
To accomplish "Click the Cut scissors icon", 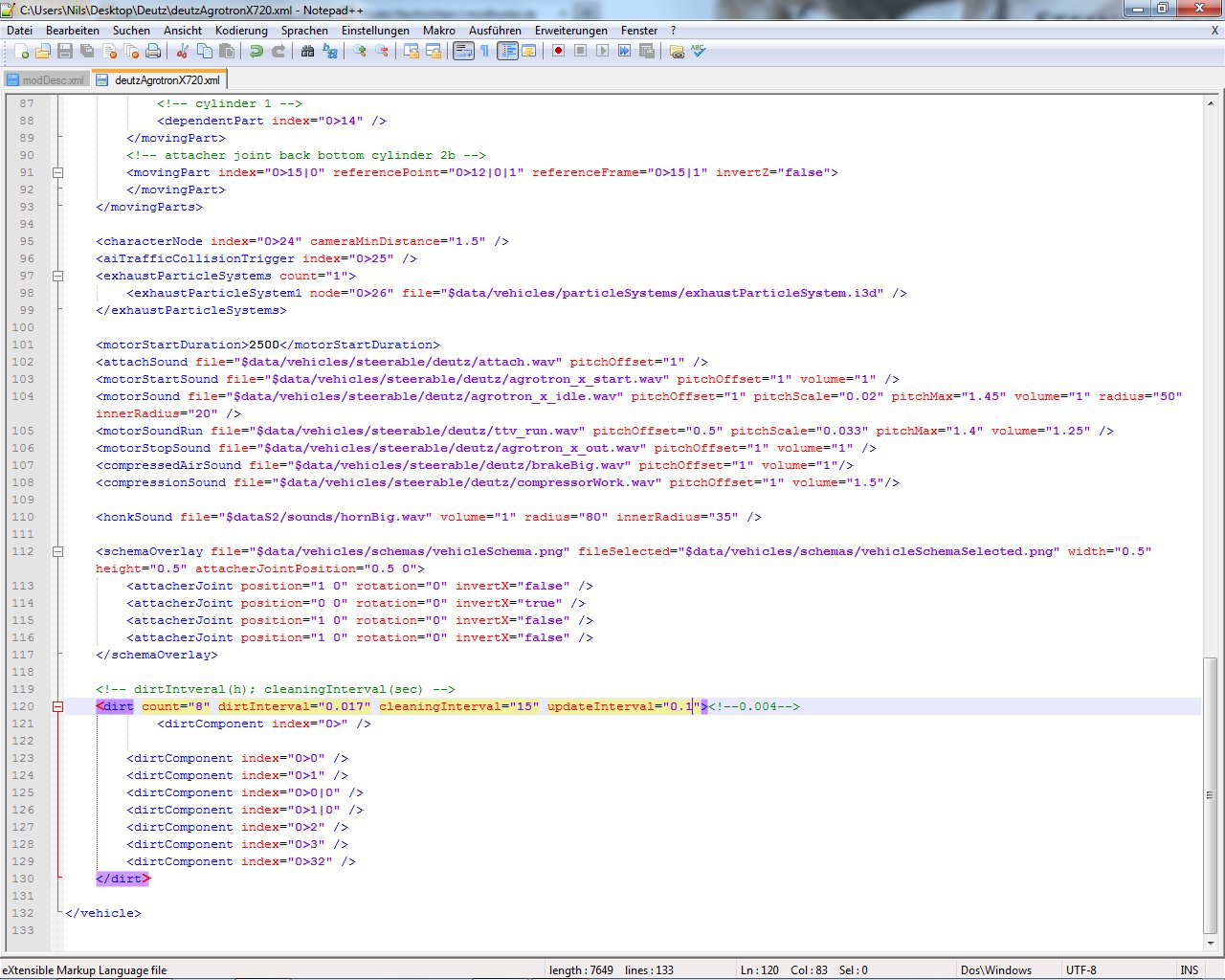I will pos(183,51).
